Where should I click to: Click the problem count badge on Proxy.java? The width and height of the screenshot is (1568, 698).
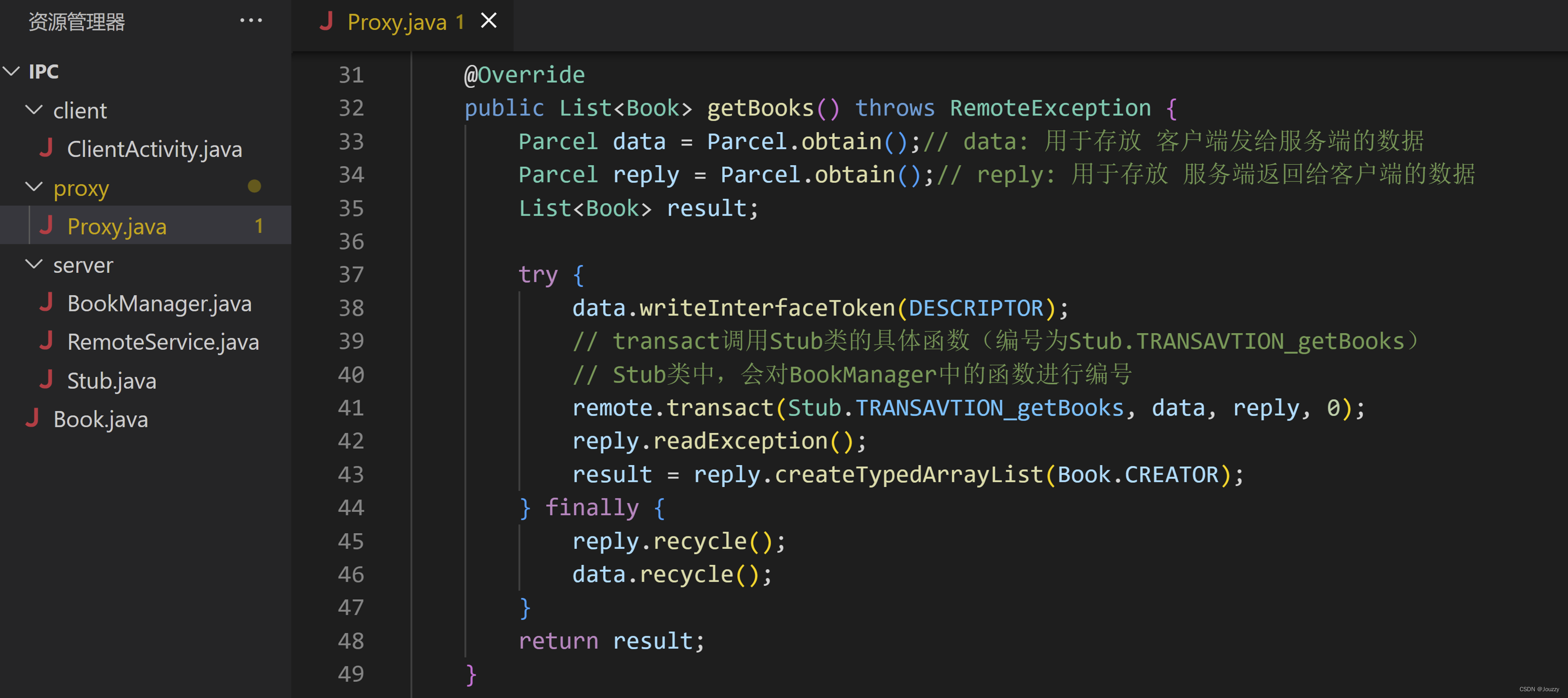click(259, 226)
